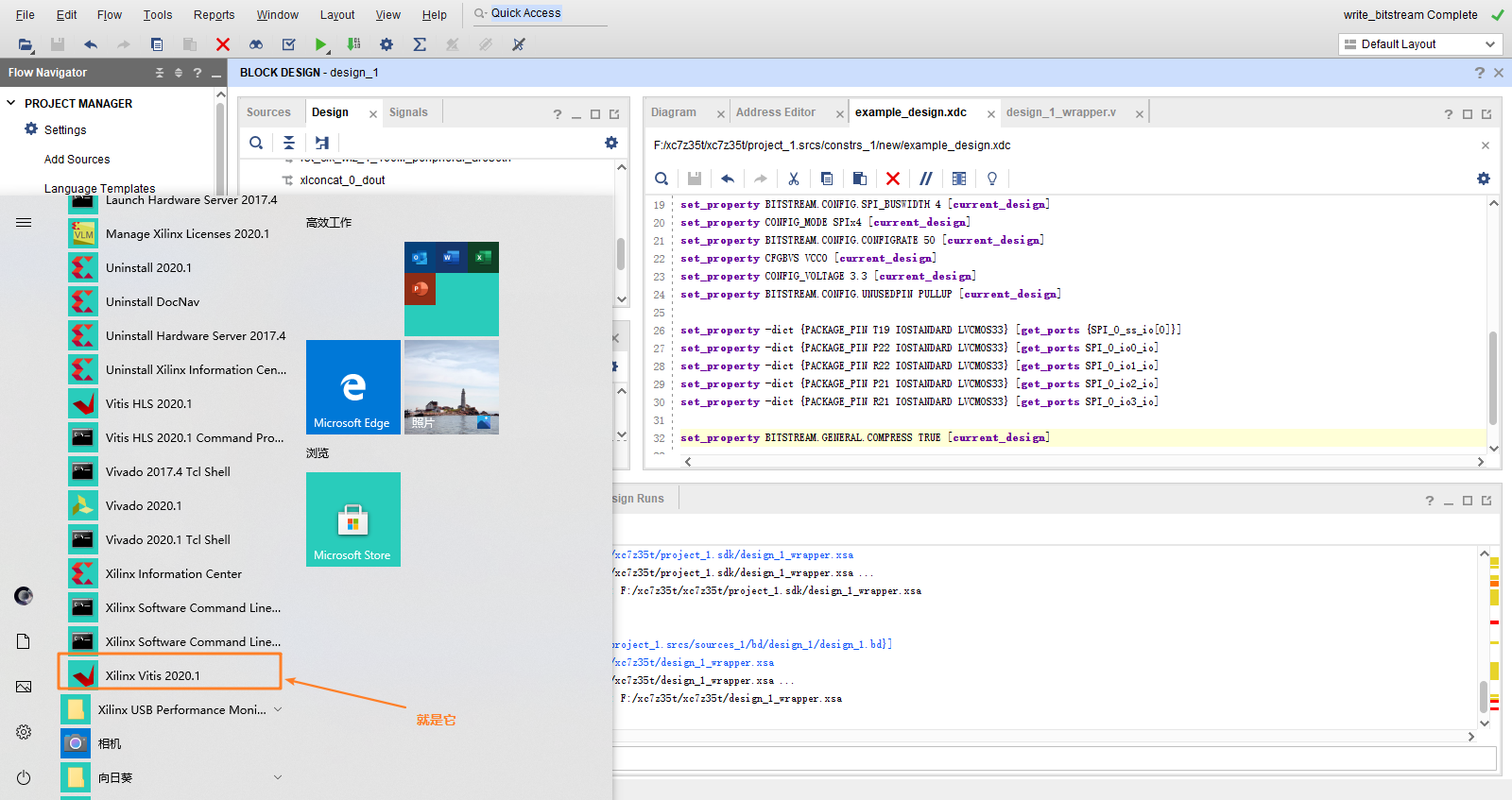
Task: Open Xilinx Information Center entry
Action: (174, 573)
